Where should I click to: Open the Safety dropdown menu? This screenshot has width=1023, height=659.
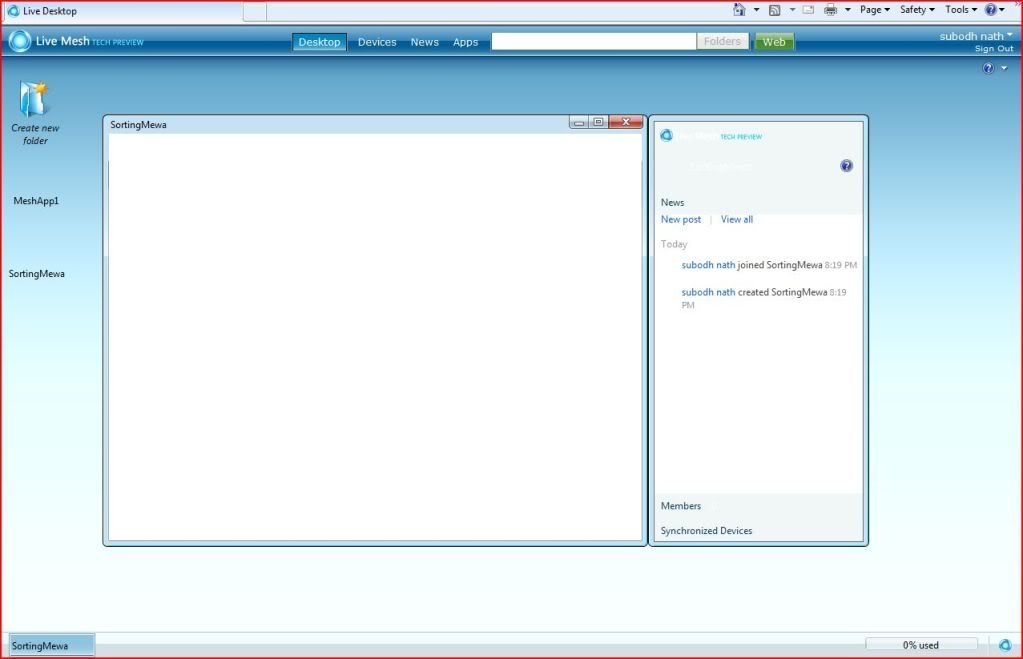(917, 10)
